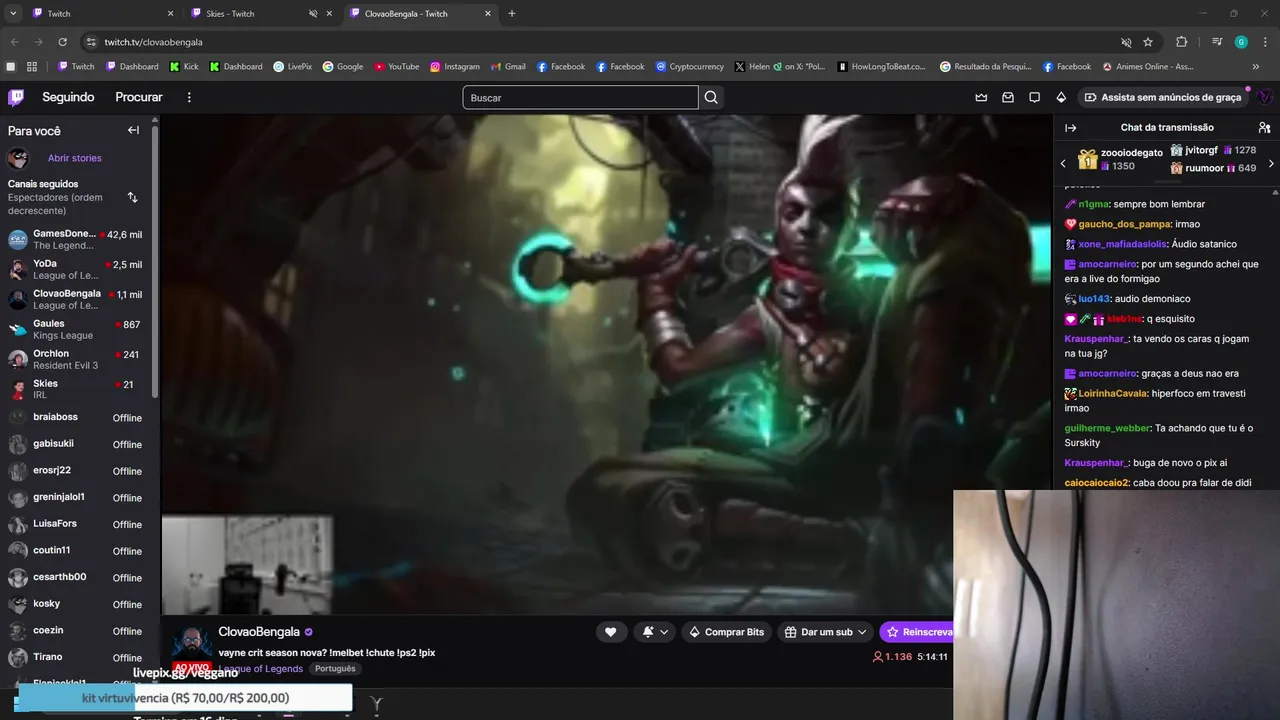Image resolution: width=1280 pixels, height=720 pixels.
Task: Open Chrome three-dot menu
Action: 1264,42
